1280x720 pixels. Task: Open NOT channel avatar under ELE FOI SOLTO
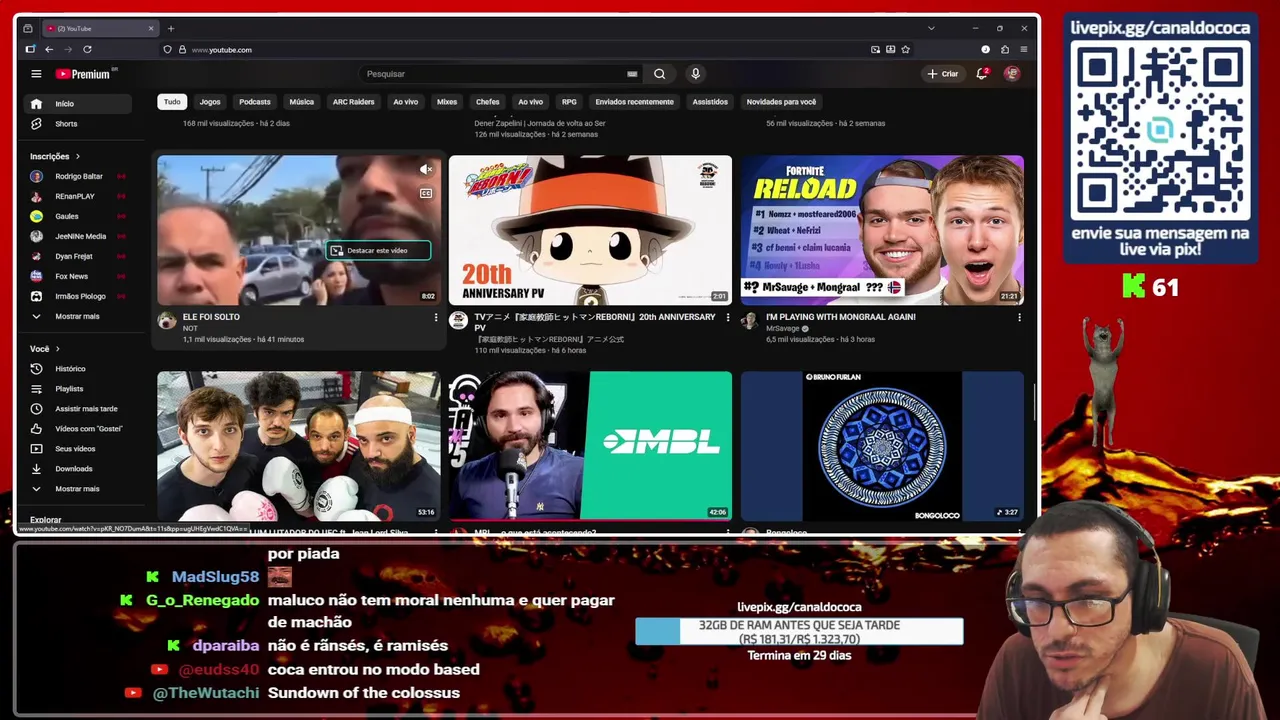pos(167,321)
